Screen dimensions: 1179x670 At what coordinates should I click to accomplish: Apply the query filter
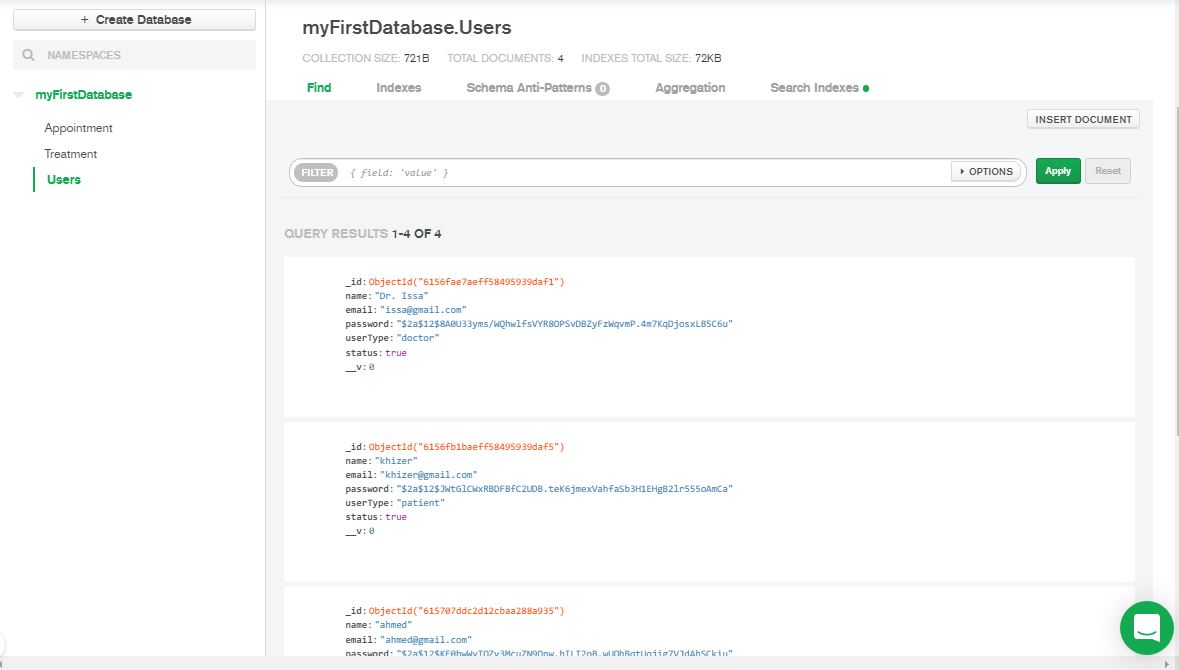pos(1058,171)
